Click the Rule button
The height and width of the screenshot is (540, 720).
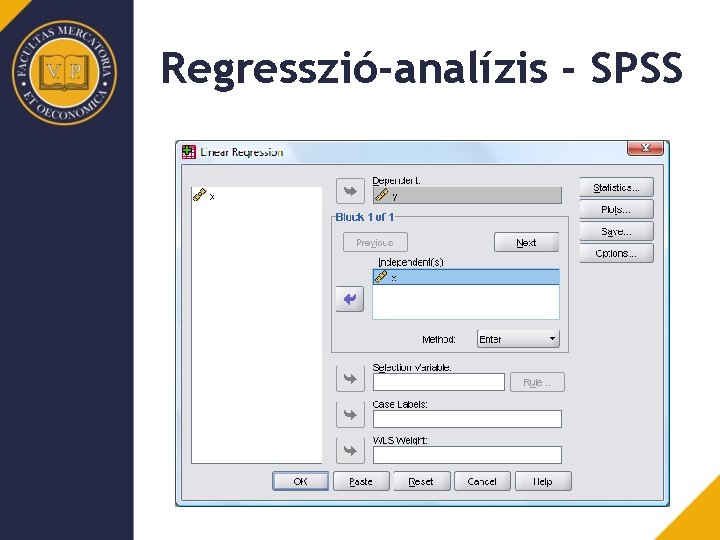click(x=537, y=382)
